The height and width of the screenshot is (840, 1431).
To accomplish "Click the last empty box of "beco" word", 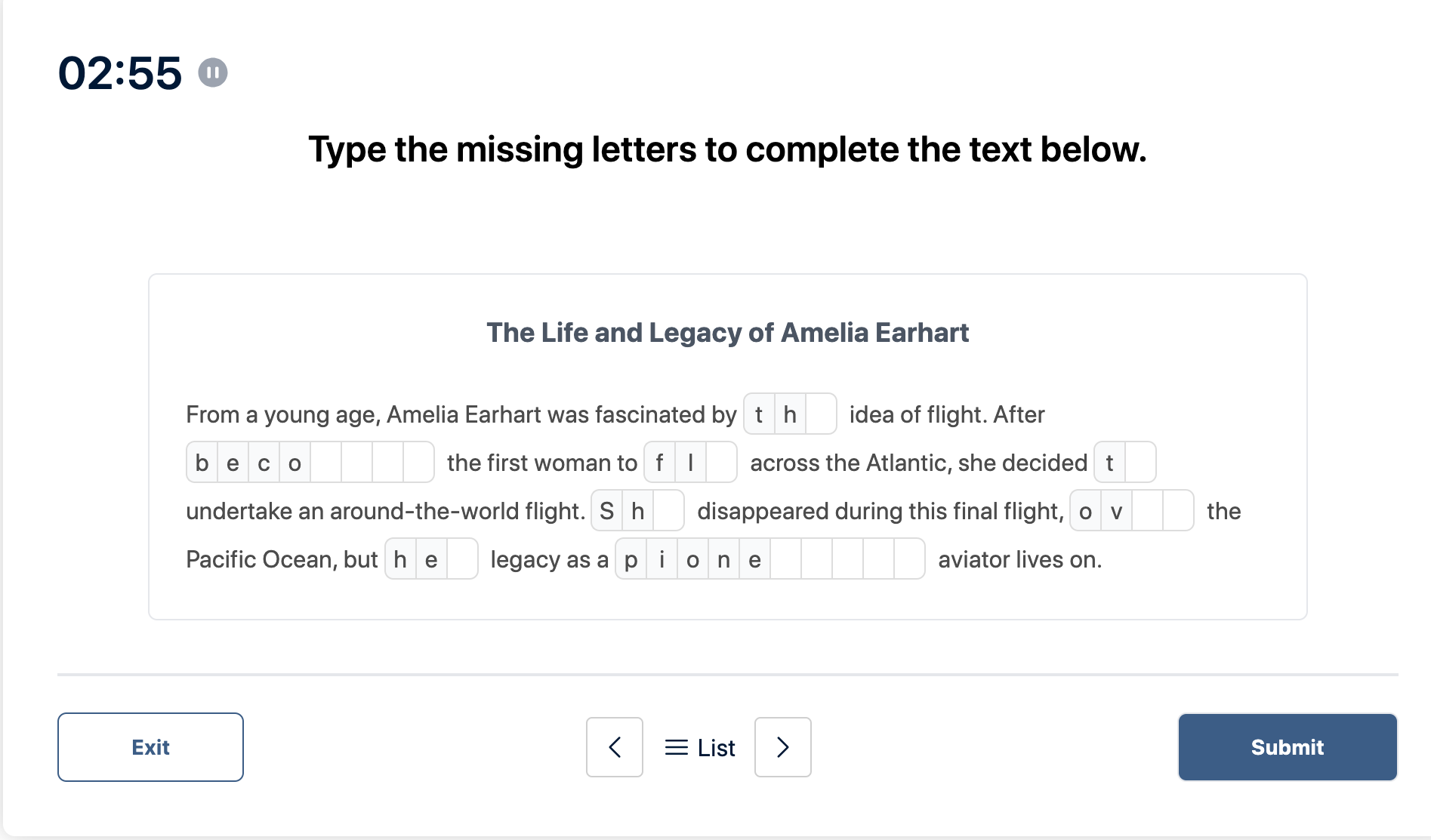I will (x=418, y=463).
